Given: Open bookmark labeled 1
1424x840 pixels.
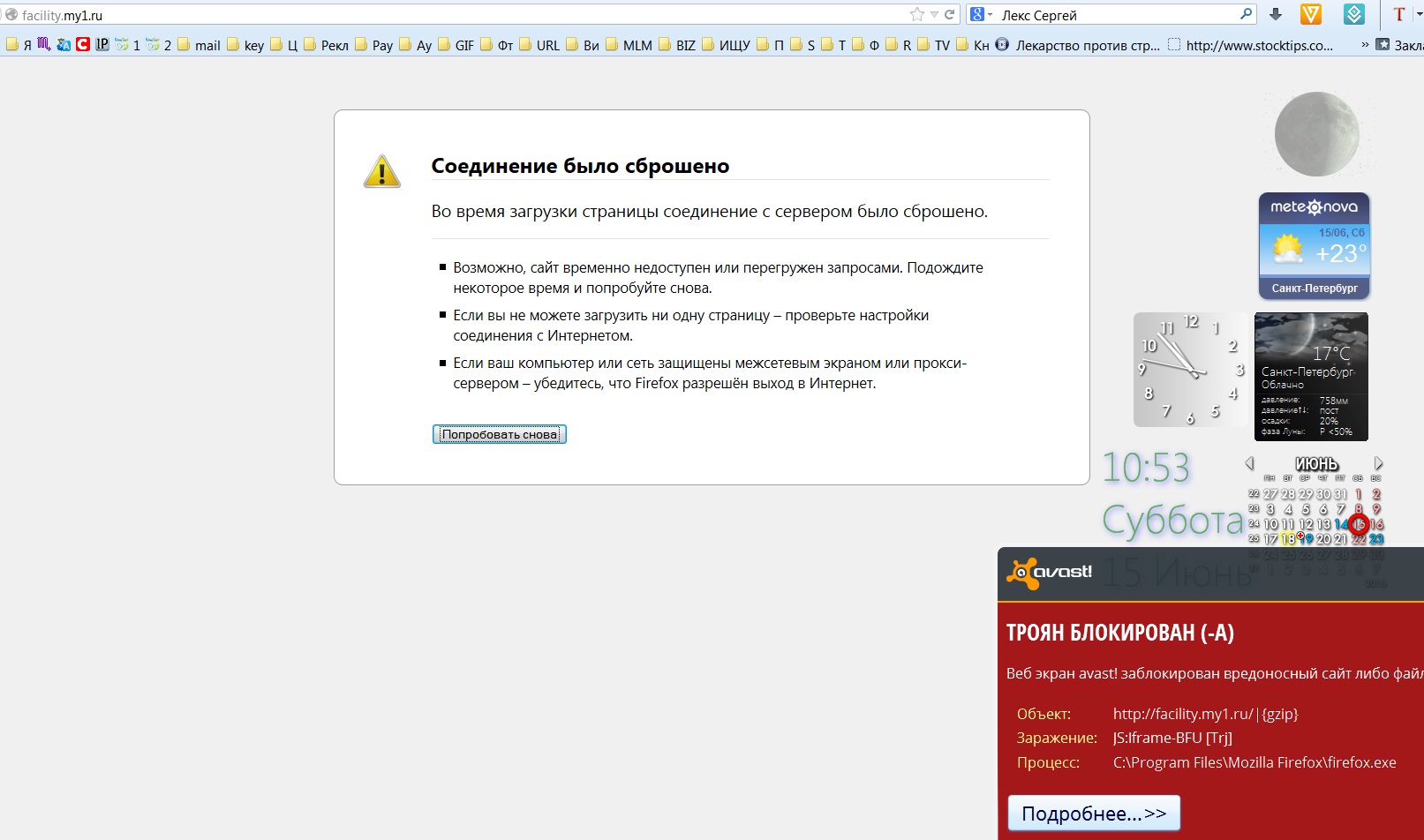Looking at the screenshot, I should (x=128, y=45).
